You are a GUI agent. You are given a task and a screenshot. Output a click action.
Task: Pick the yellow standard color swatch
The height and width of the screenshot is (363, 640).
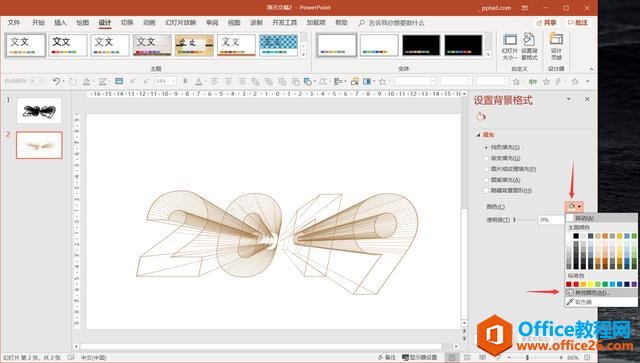[x=590, y=284]
